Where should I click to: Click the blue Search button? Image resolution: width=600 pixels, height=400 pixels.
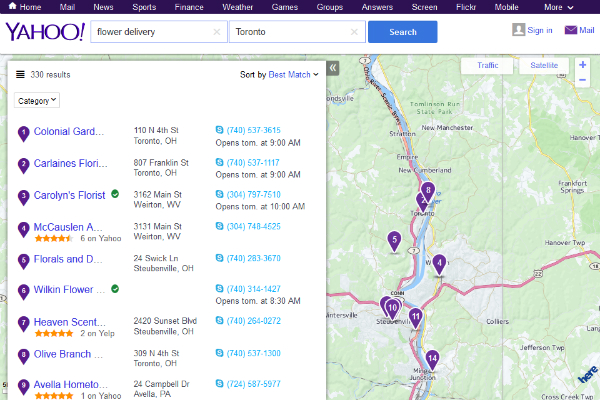pyautogui.click(x=403, y=32)
